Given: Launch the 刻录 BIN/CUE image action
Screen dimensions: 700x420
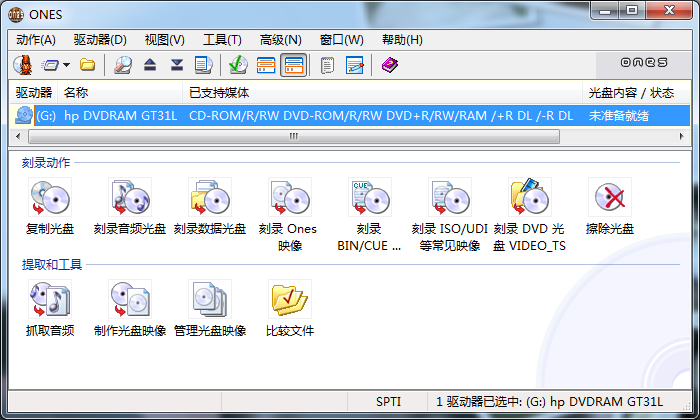Looking at the screenshot, I should pos(369,214).
